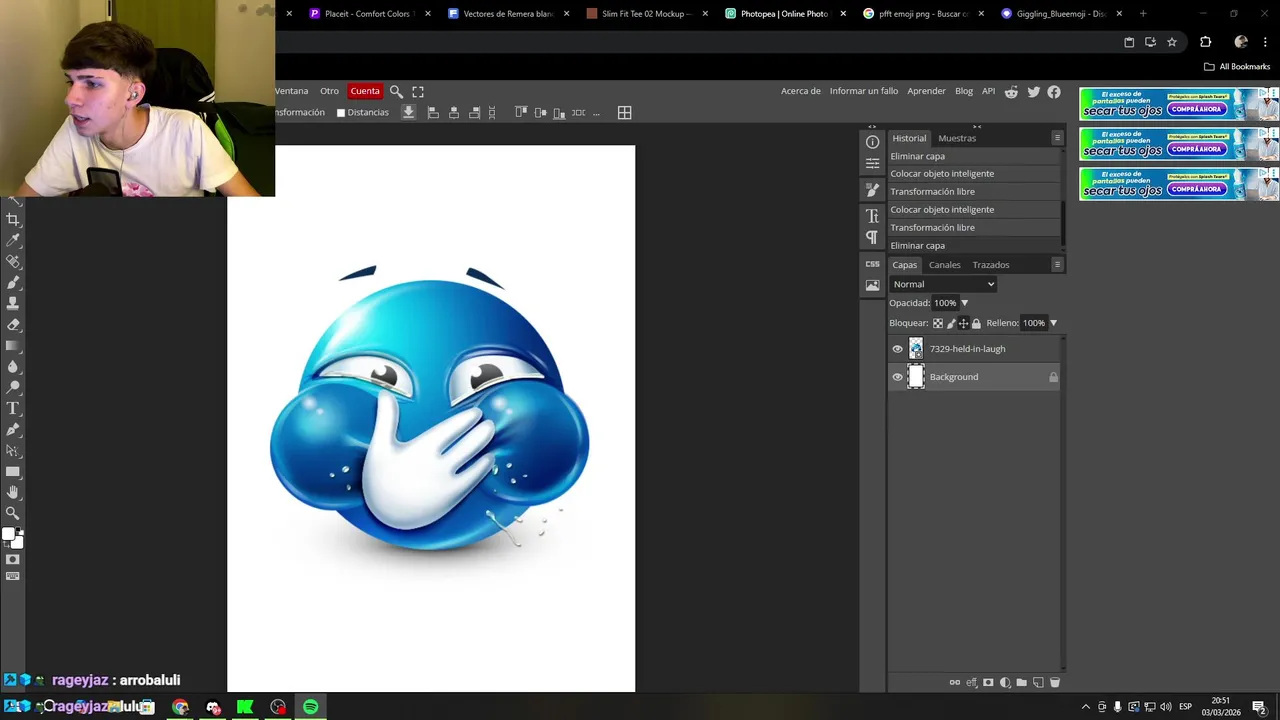Select the Dodge tool

[x=13, y=387]
